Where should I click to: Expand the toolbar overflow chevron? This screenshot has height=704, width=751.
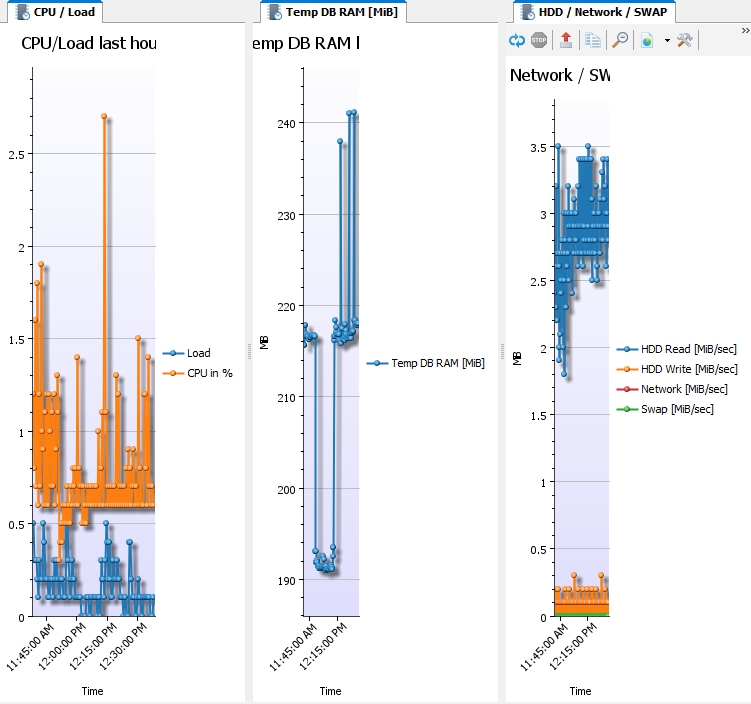pos(745,31)
